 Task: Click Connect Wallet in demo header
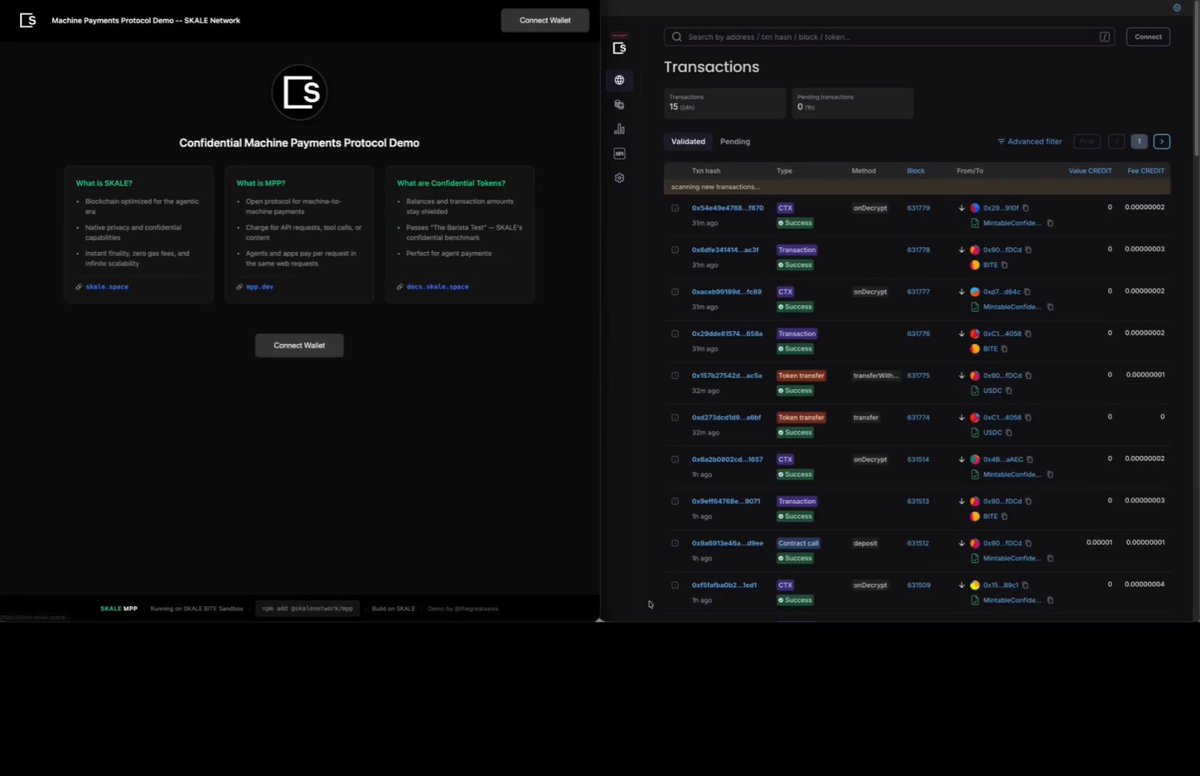click(545, 20)
